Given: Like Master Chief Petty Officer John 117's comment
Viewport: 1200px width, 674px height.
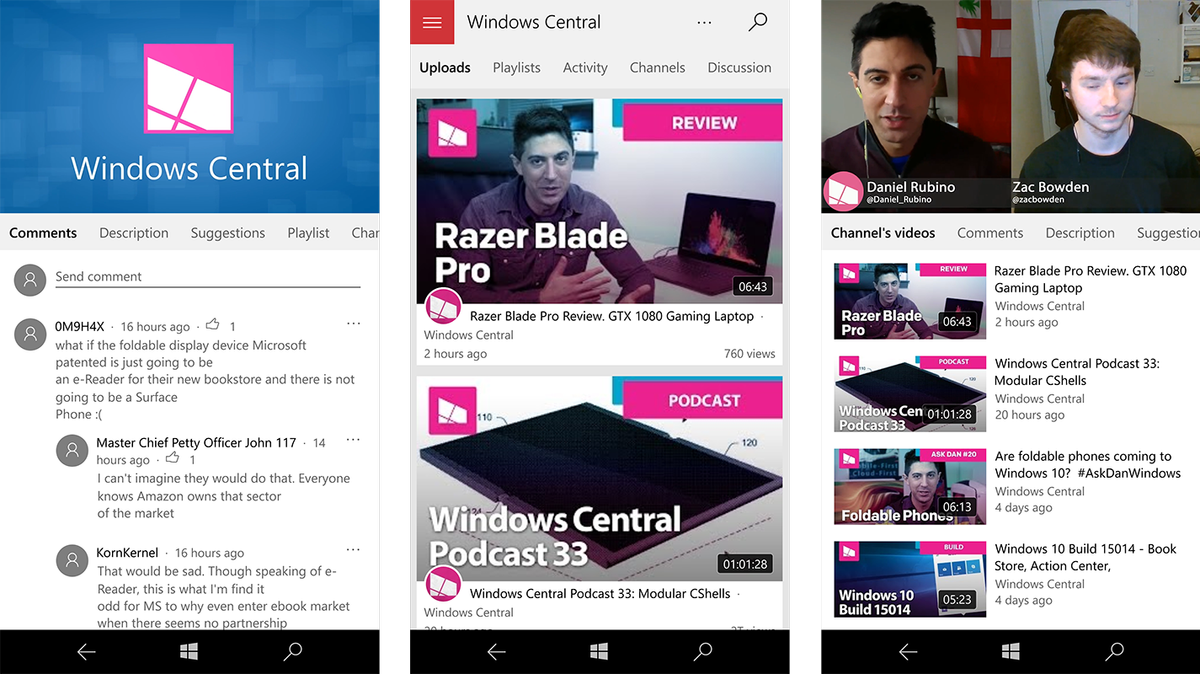Looking at the screenshot, I should click(x=172, y=459).
